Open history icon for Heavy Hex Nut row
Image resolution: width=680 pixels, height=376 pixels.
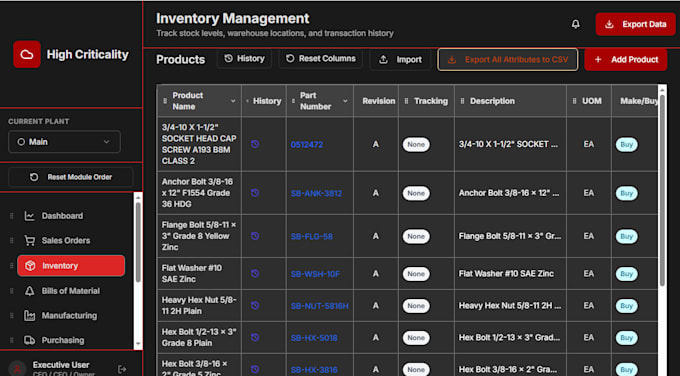255,305
